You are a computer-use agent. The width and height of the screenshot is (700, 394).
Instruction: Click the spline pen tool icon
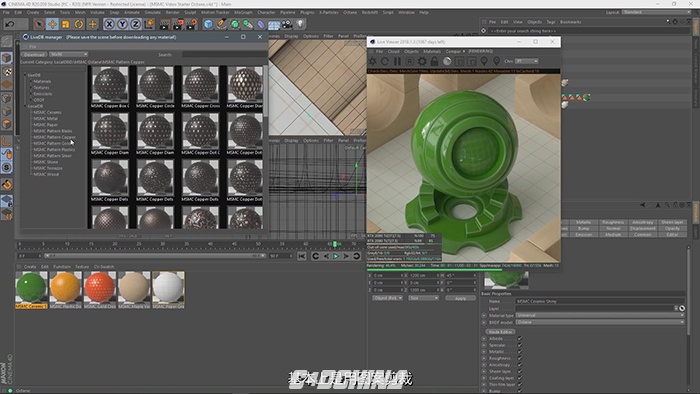[x=221, y=24]
